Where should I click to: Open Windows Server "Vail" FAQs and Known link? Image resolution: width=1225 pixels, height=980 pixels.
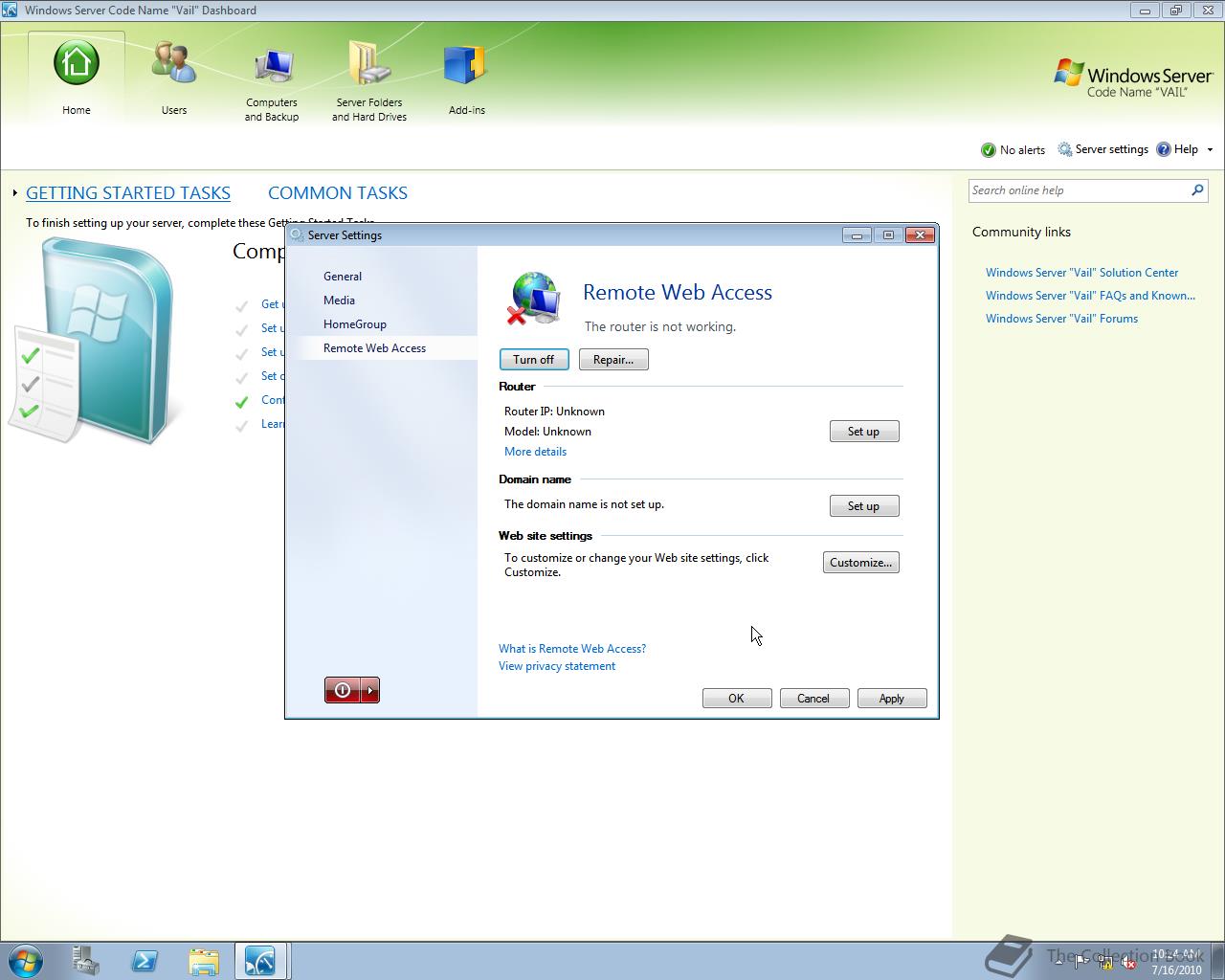point(1090,296)
